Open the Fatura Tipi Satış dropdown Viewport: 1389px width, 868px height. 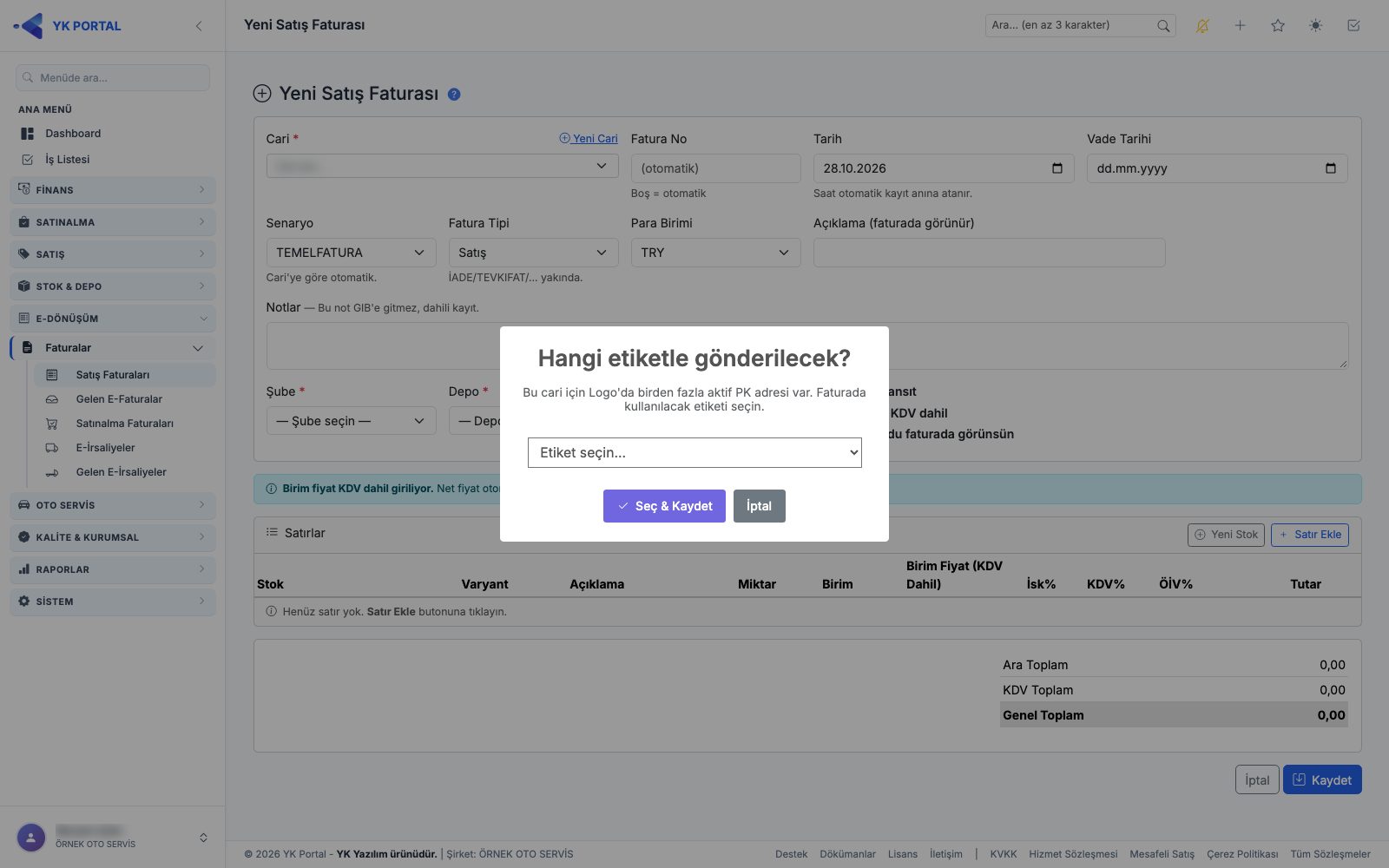[x=533, y=253]
